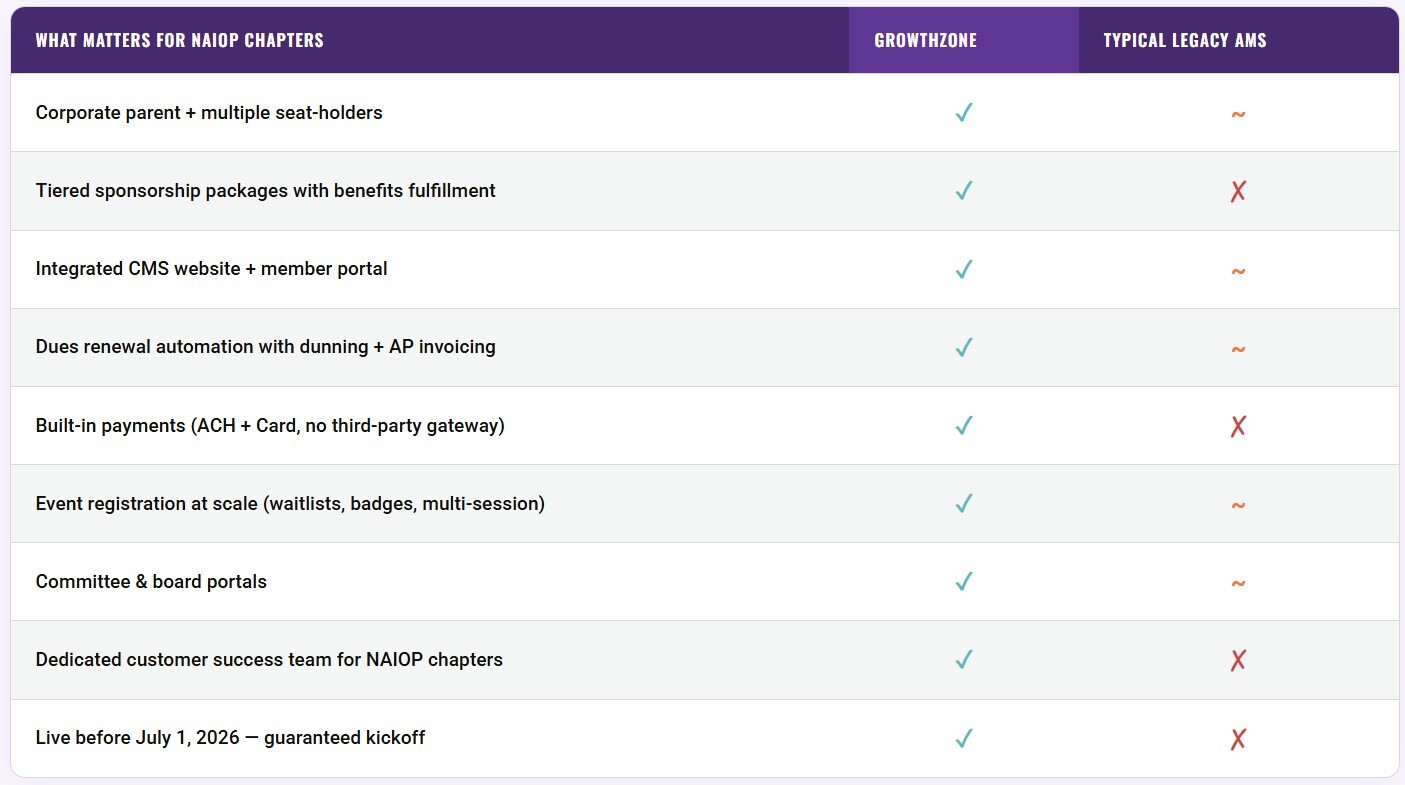1405x785 pixels.
Task: Click tilde icon for Corporate parent row
Action: (x=1238, y=114)
